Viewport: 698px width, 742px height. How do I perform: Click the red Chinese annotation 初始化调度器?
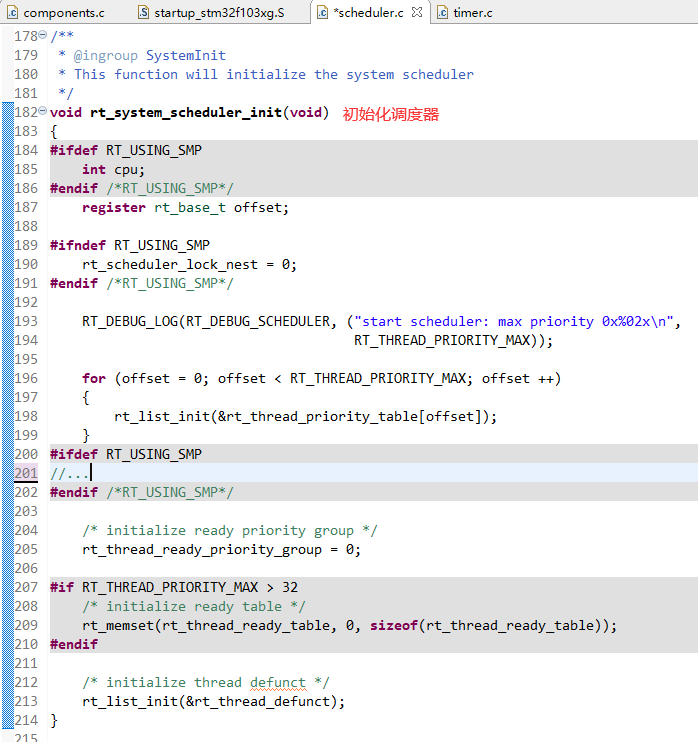click(390, 114)
